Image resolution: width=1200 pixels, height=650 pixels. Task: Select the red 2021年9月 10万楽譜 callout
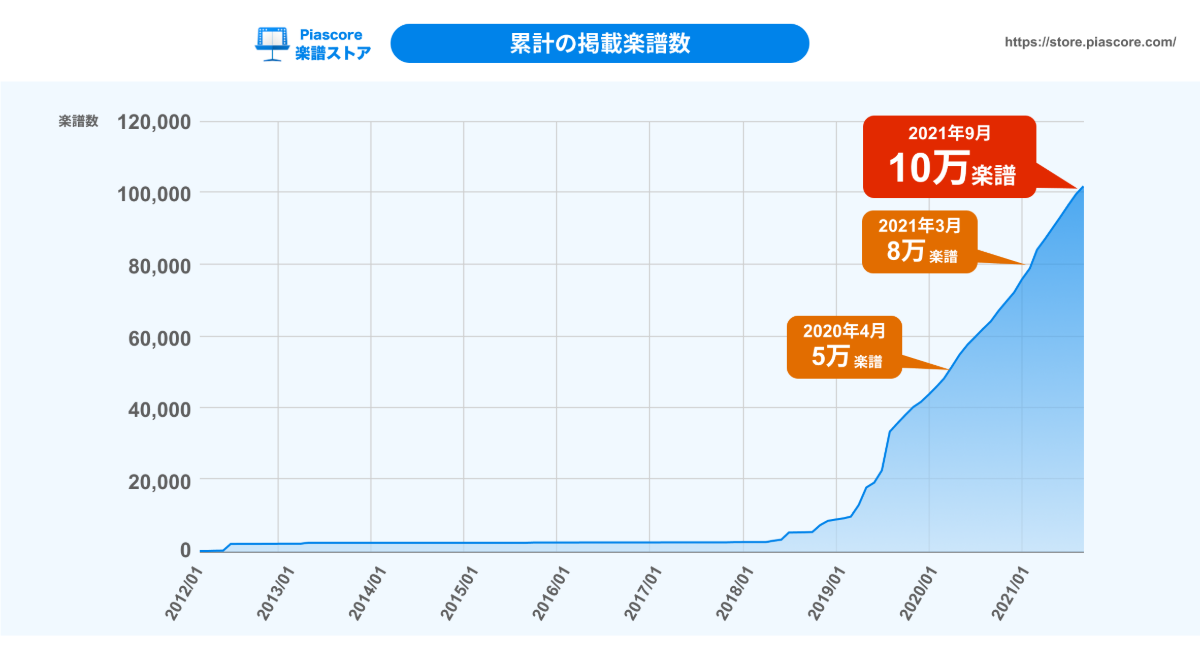click(x=949, y=157)
